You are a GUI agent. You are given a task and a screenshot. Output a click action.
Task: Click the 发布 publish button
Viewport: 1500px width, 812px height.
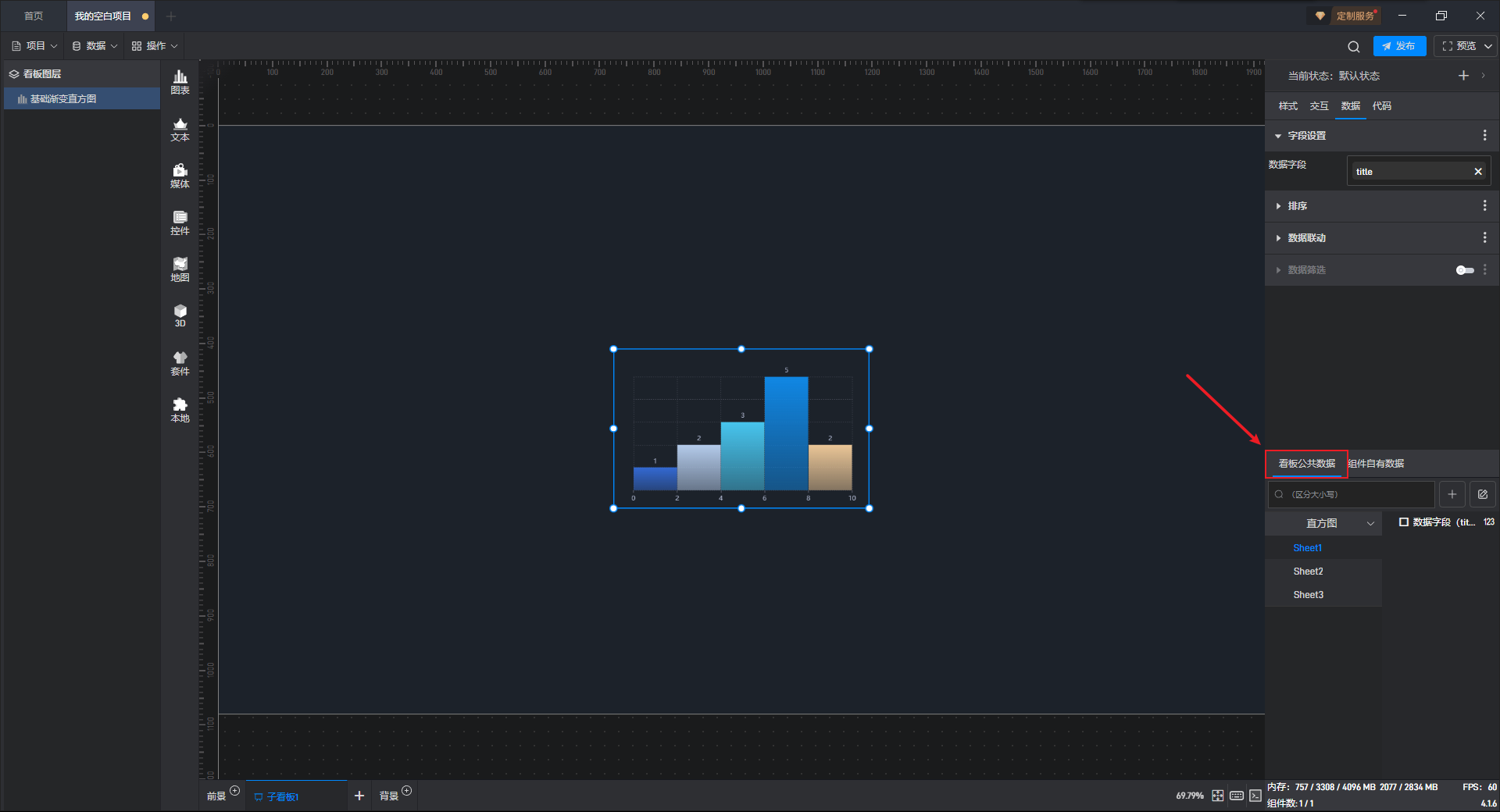(1399, 46)
